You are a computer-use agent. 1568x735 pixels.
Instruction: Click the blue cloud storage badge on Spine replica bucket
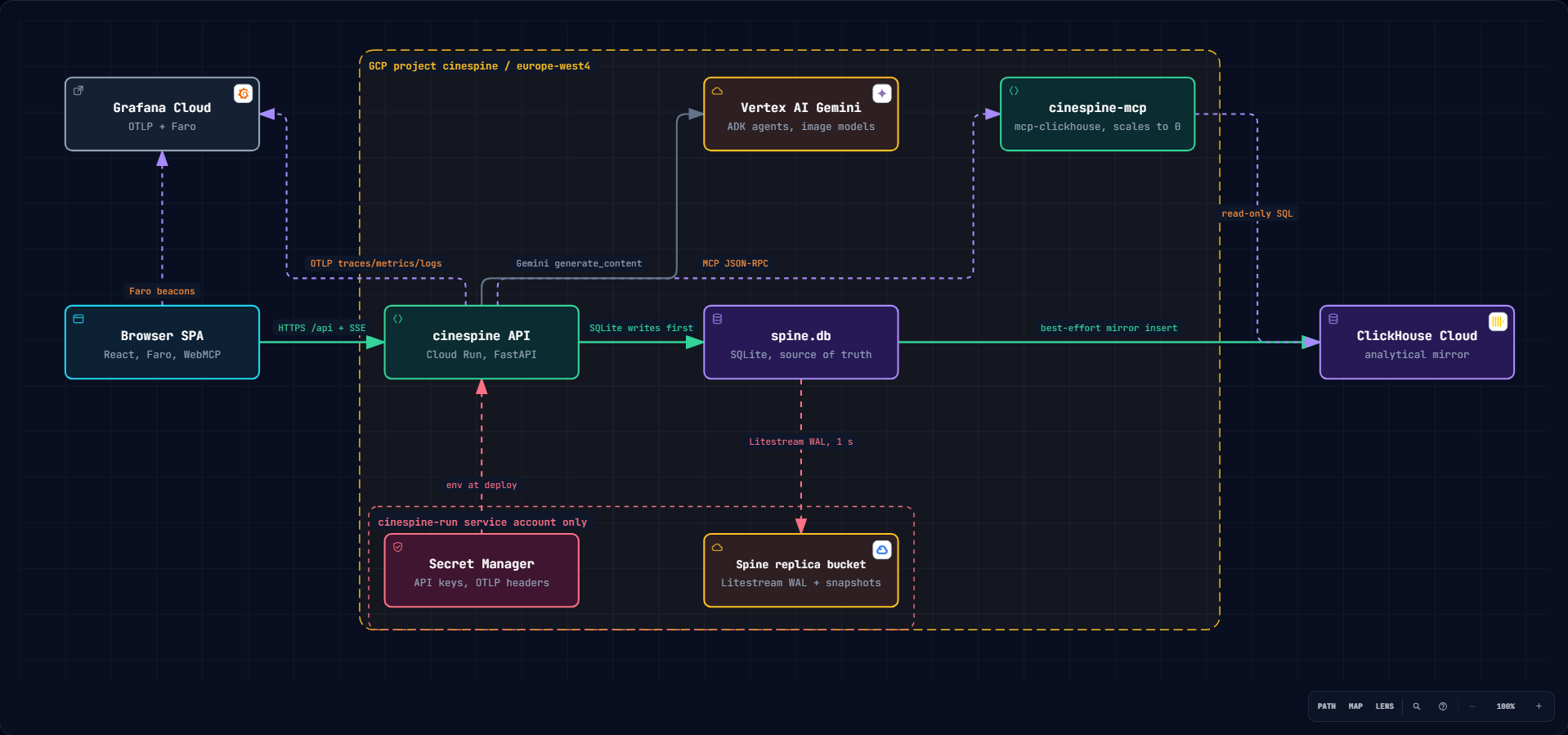882,550
